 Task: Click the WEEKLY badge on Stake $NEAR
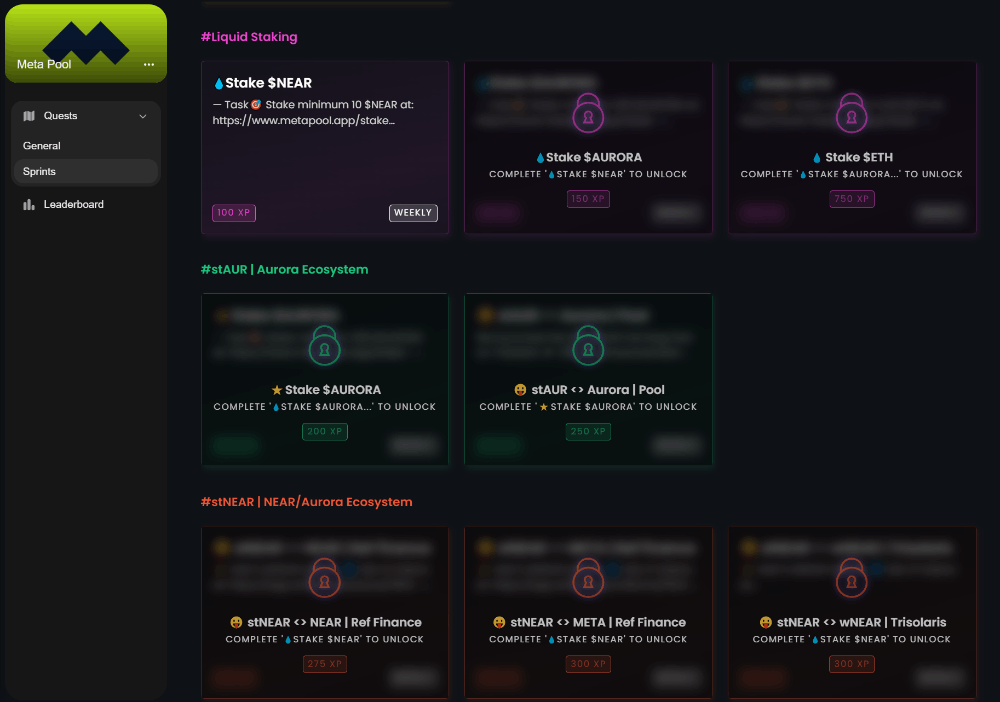413,213
